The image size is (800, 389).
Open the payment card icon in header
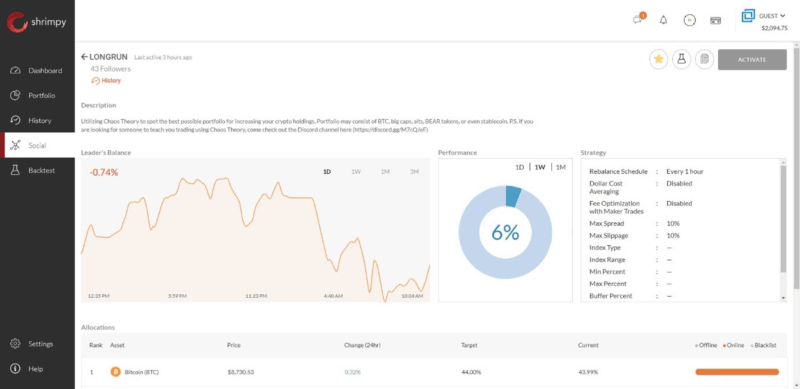coord(715,20)
